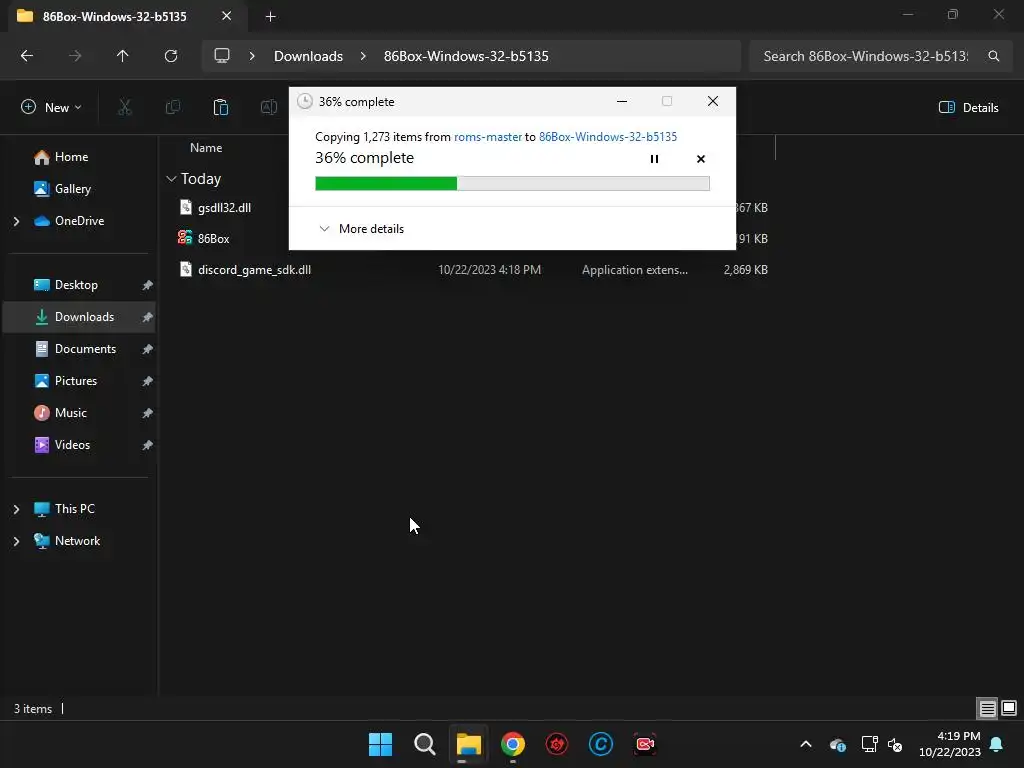Open File Explorer from taskbar

[468, 744]
